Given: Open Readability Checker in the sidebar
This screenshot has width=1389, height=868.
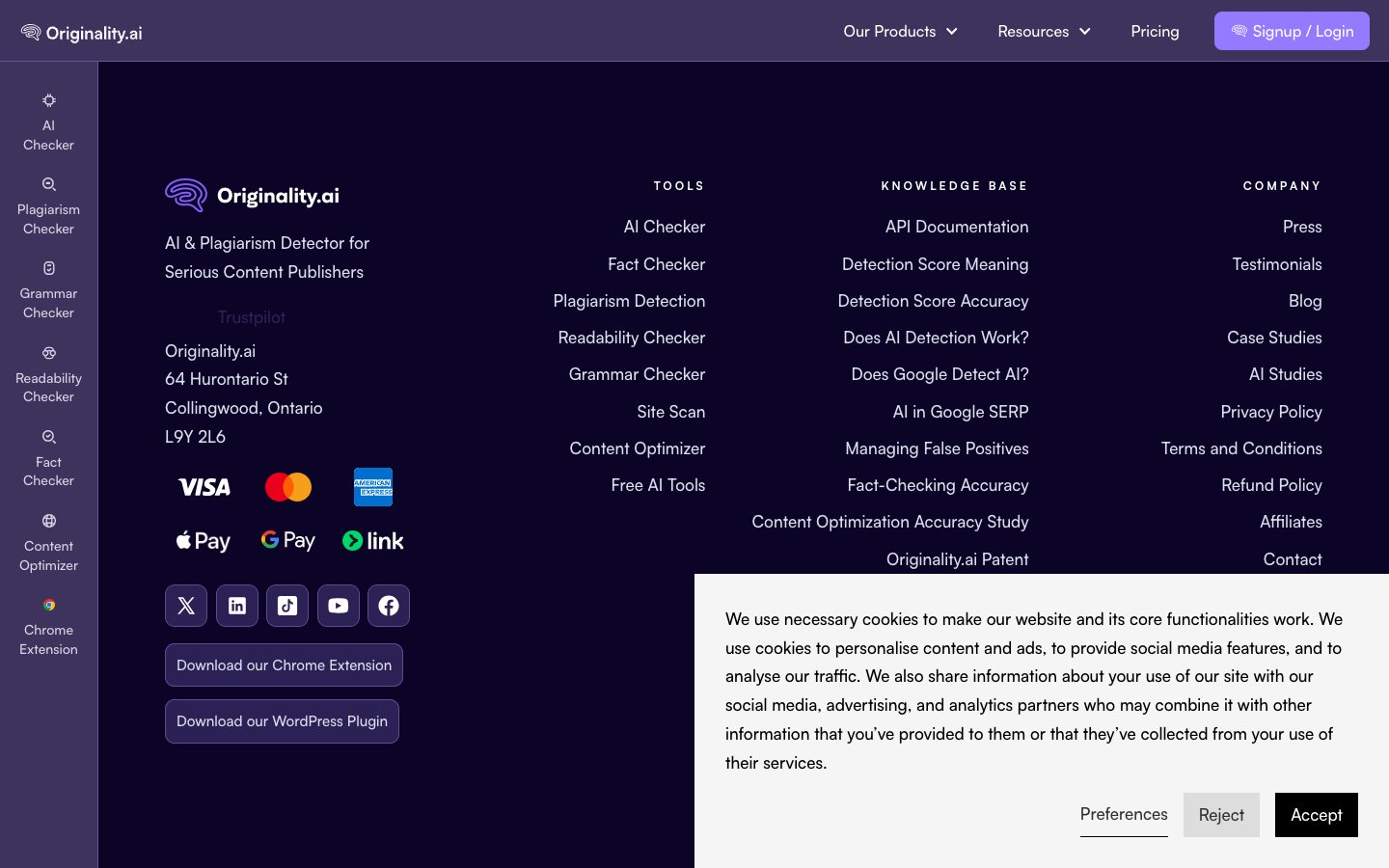Looking at the screenshot, I should click(48, 375).
